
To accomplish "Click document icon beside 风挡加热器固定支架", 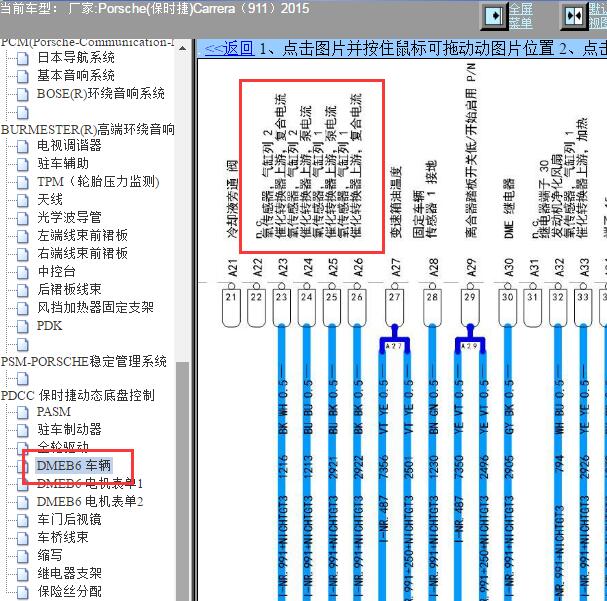I will [22, 308].
